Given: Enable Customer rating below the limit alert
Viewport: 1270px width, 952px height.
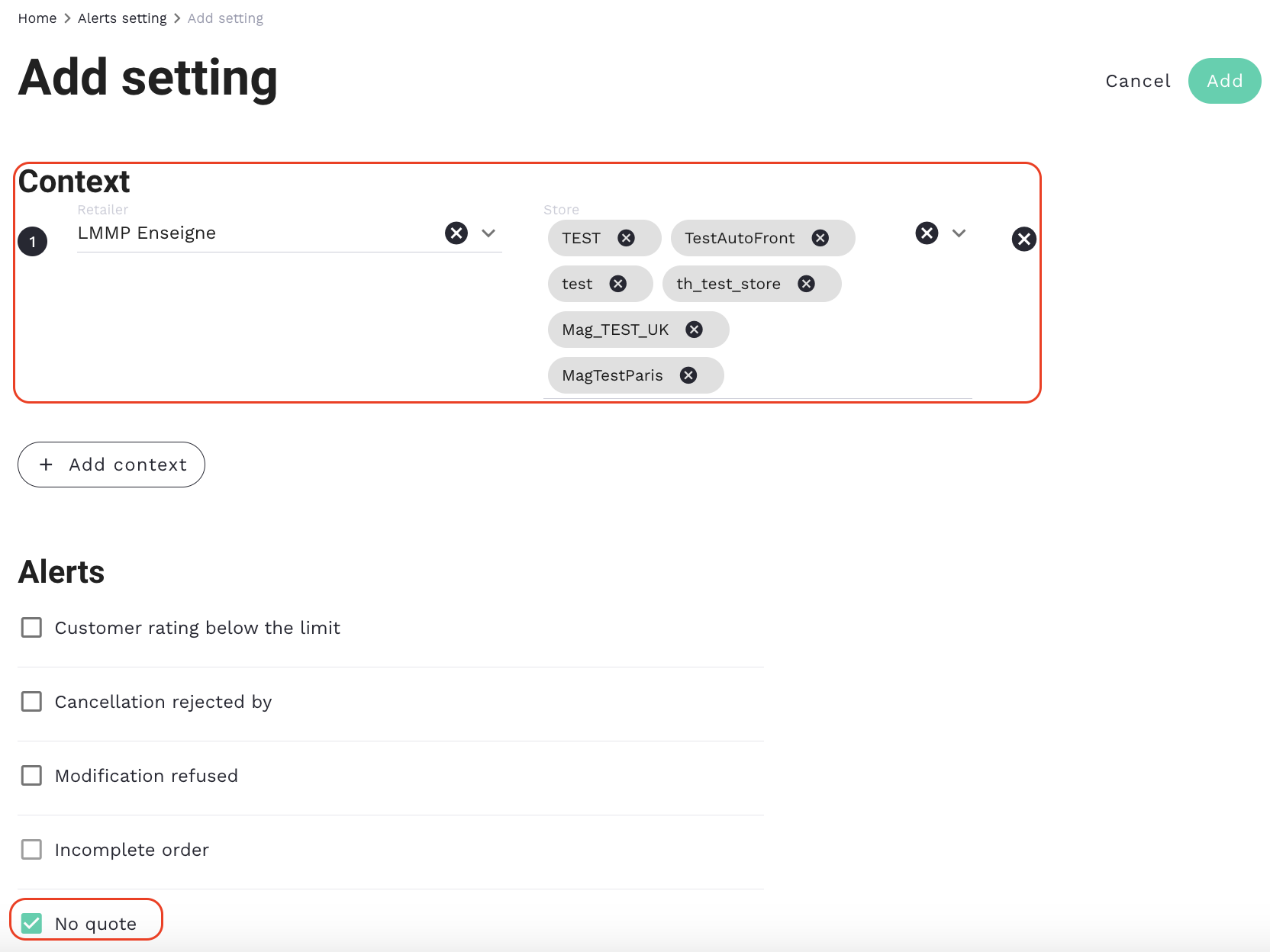Looking at the screenshot, I should point(31,628).
